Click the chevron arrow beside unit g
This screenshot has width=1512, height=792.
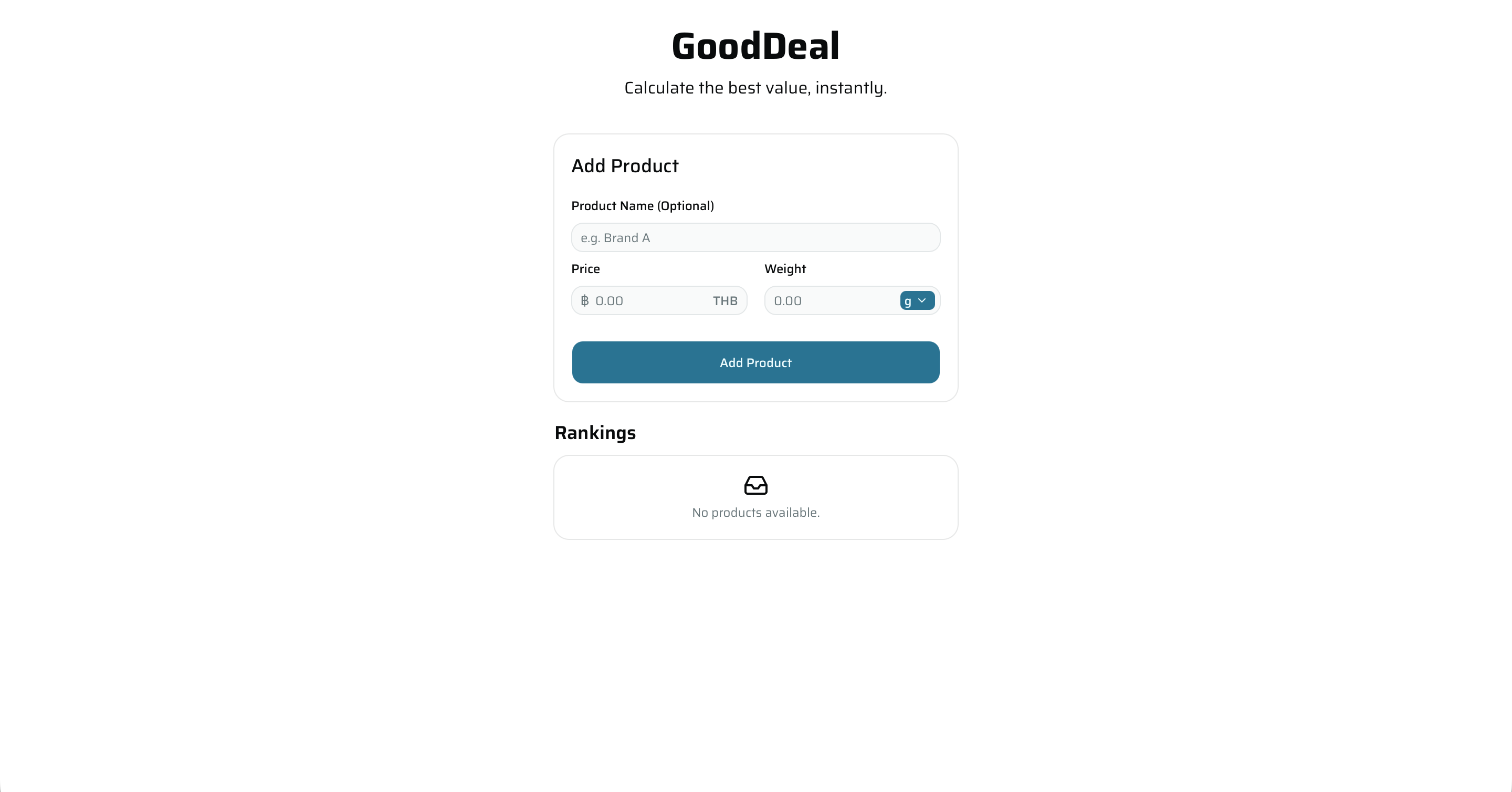click(x=922, y=300)
